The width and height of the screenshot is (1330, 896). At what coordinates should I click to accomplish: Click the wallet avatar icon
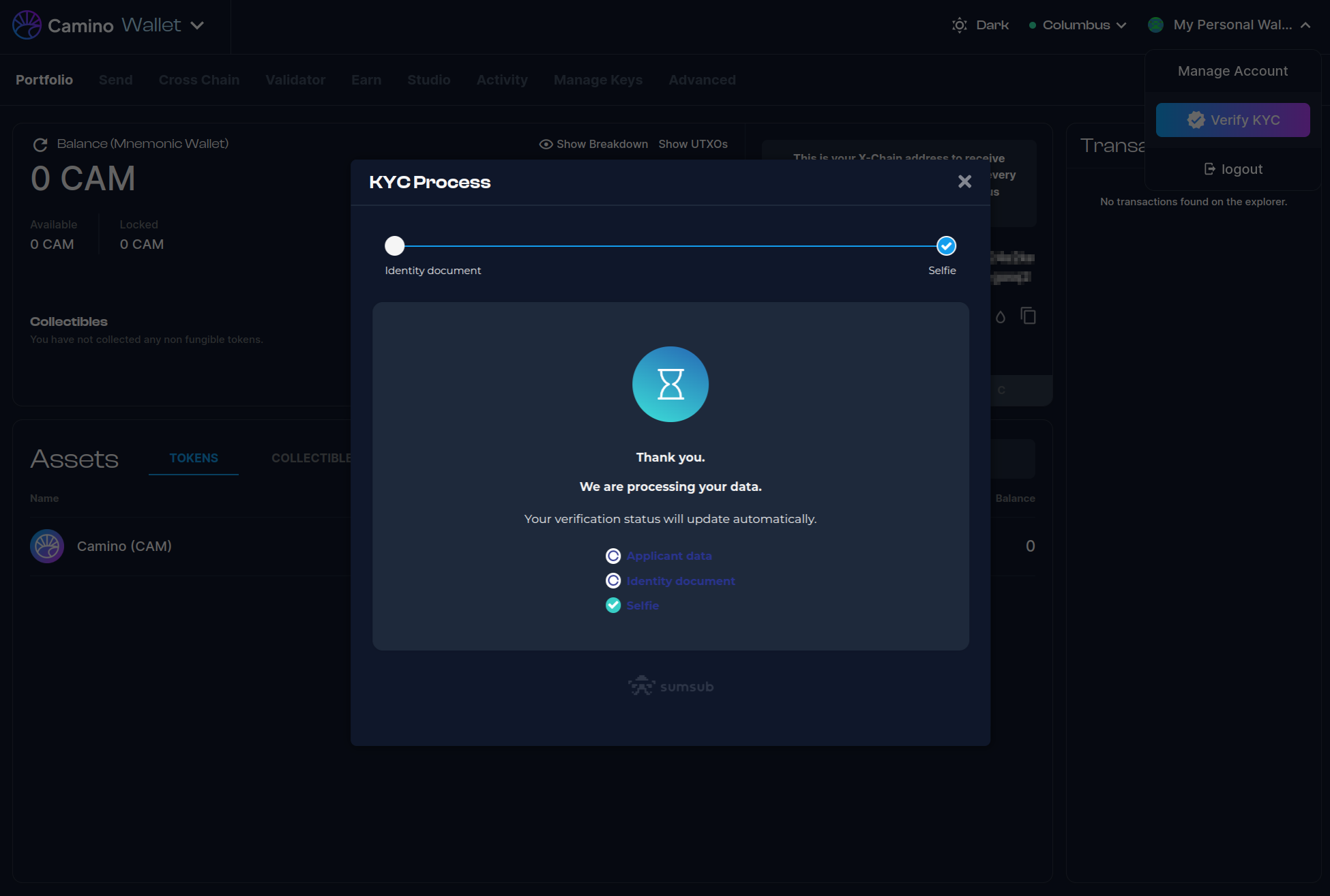point(1155,25)
